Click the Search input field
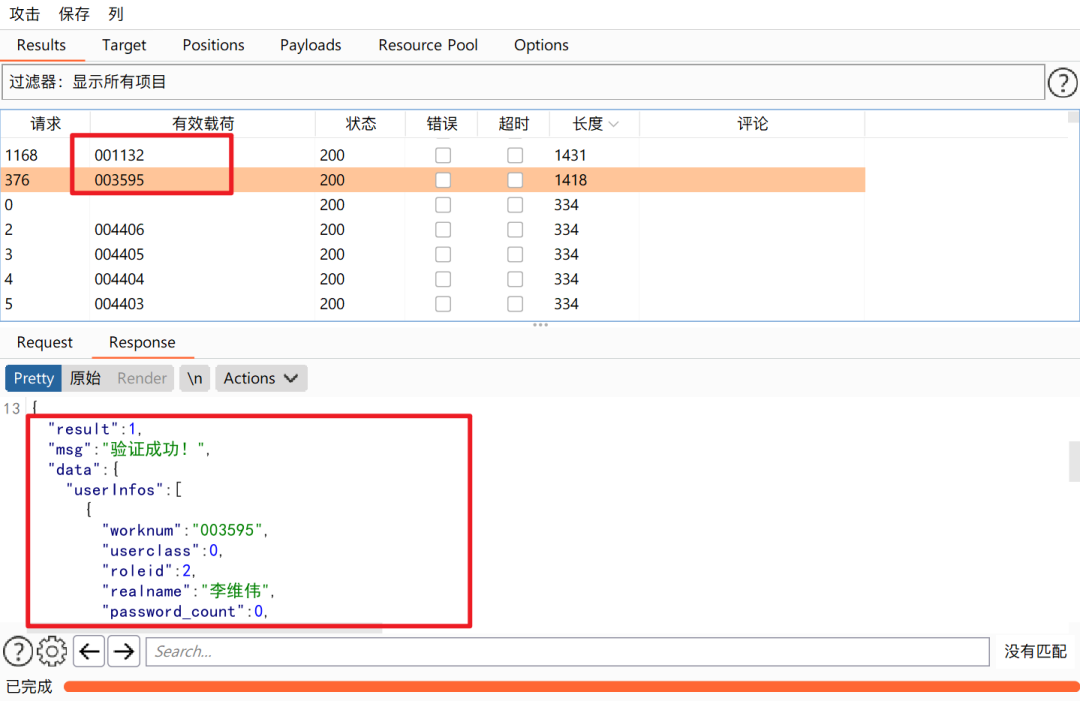1080x701 pixels. (568, 651)
